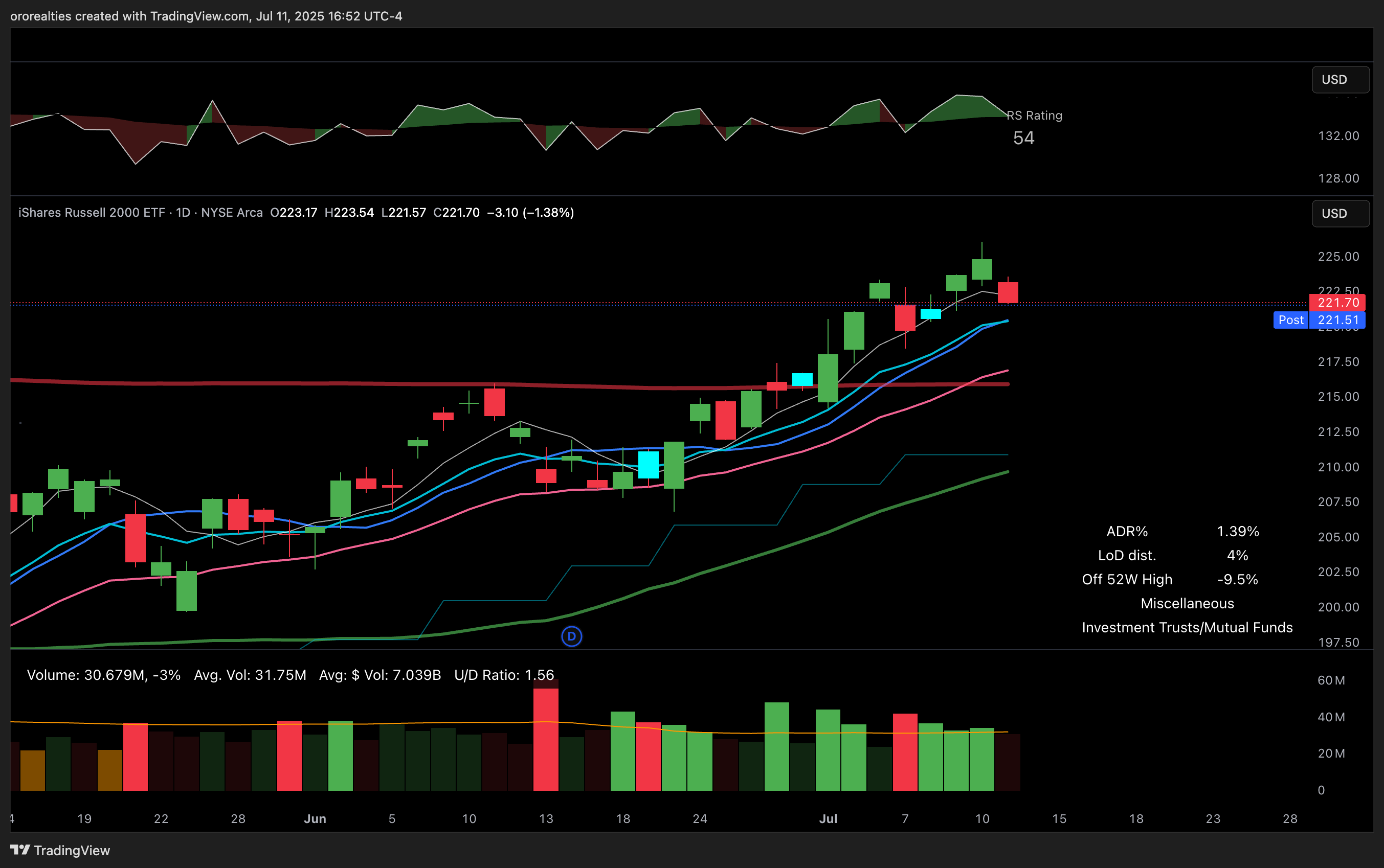Viewport: 1384px width, 868px height.
Task: Click the Jun label on the time axis
Action: pyautogui.click(x=315, y=818)
